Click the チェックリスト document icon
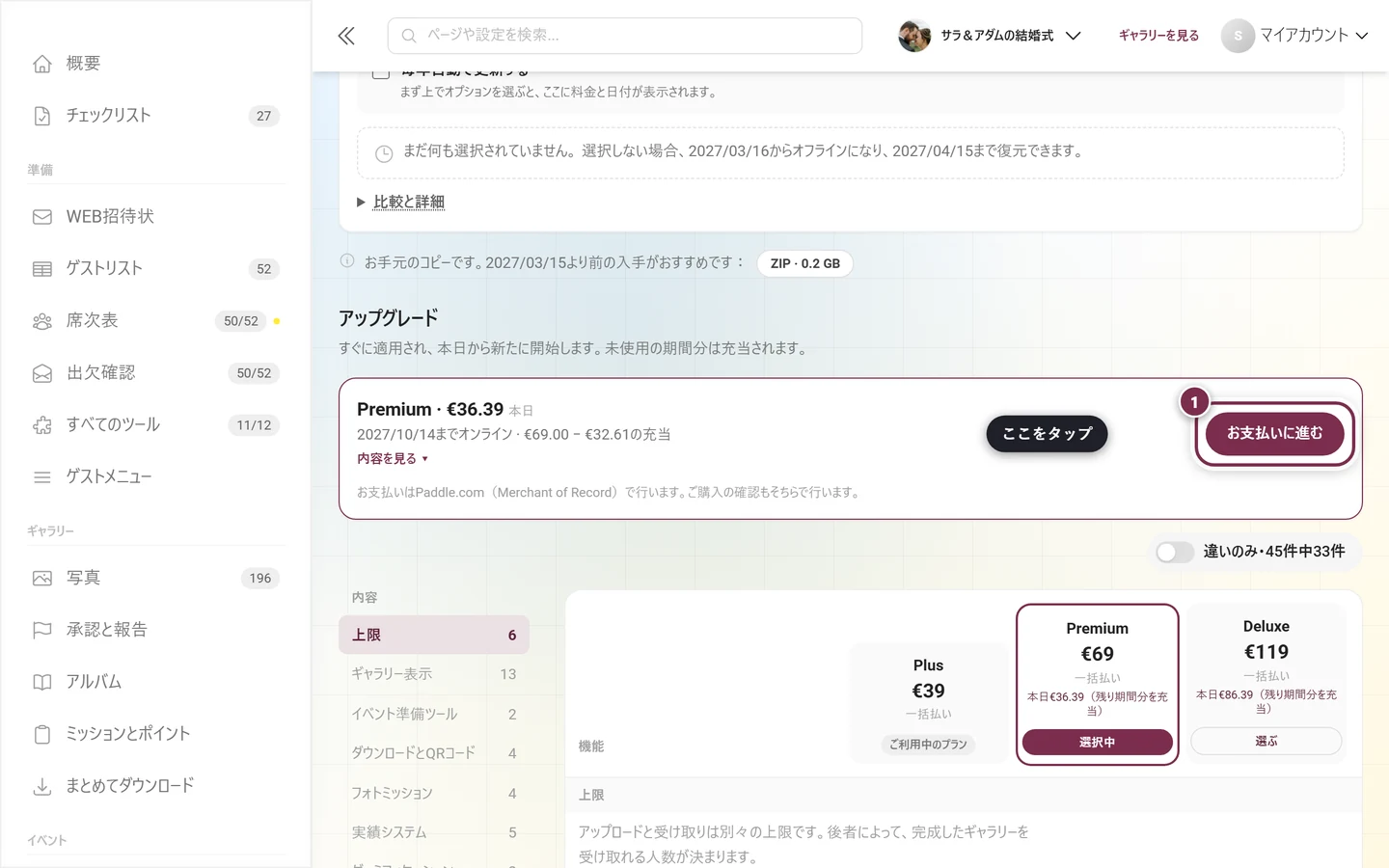 (42, 116)
